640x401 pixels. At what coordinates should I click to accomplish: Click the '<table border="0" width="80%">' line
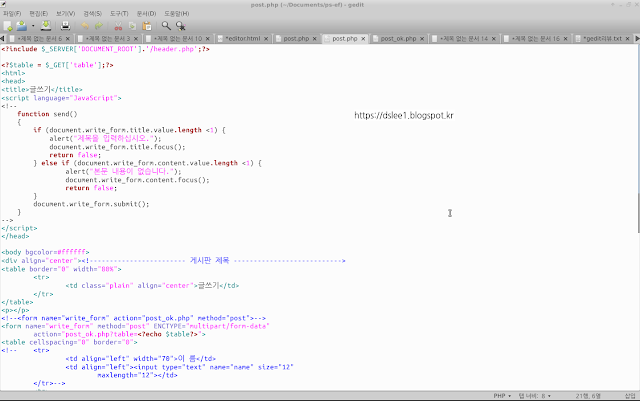pos(61,269)
